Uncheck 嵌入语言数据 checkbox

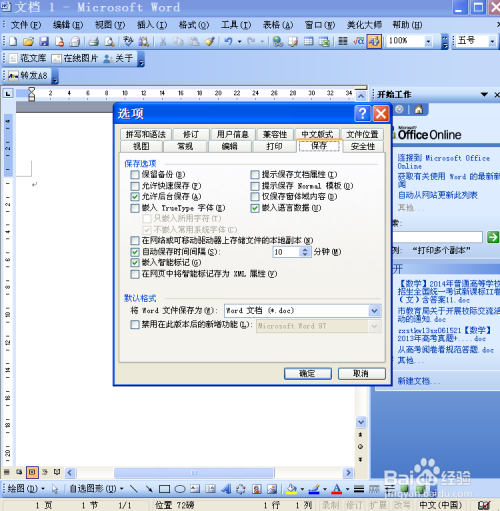(255, 208)
